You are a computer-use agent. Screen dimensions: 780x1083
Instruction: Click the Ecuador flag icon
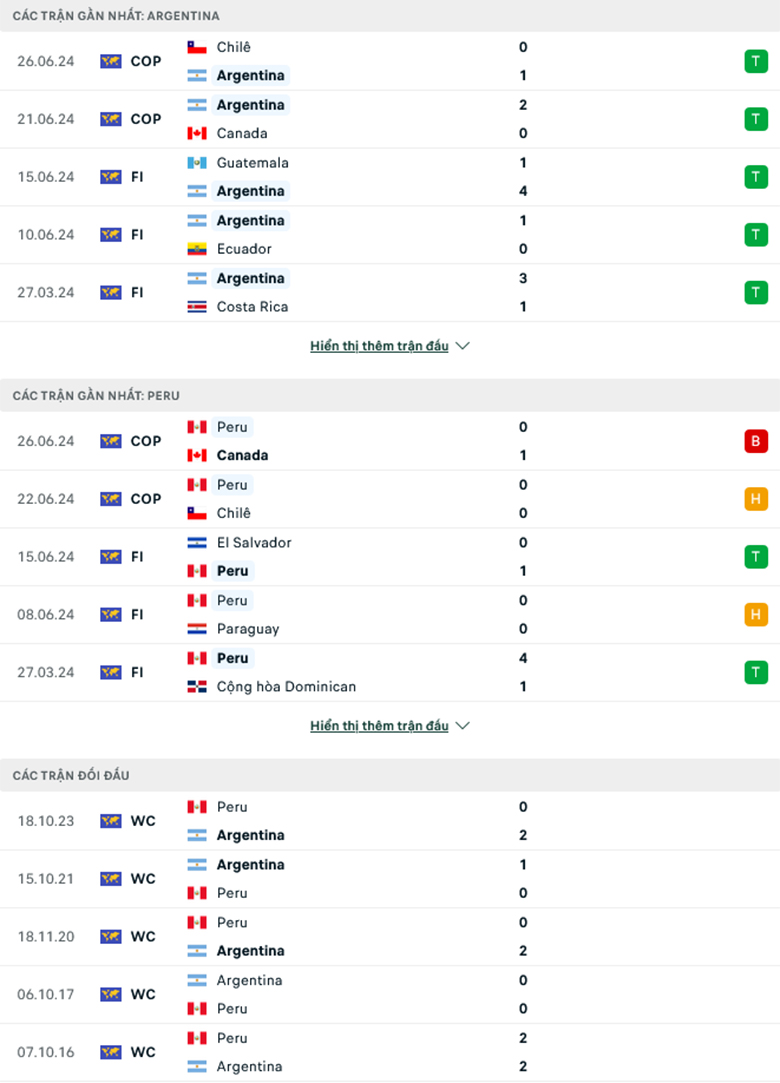(197, 249)
